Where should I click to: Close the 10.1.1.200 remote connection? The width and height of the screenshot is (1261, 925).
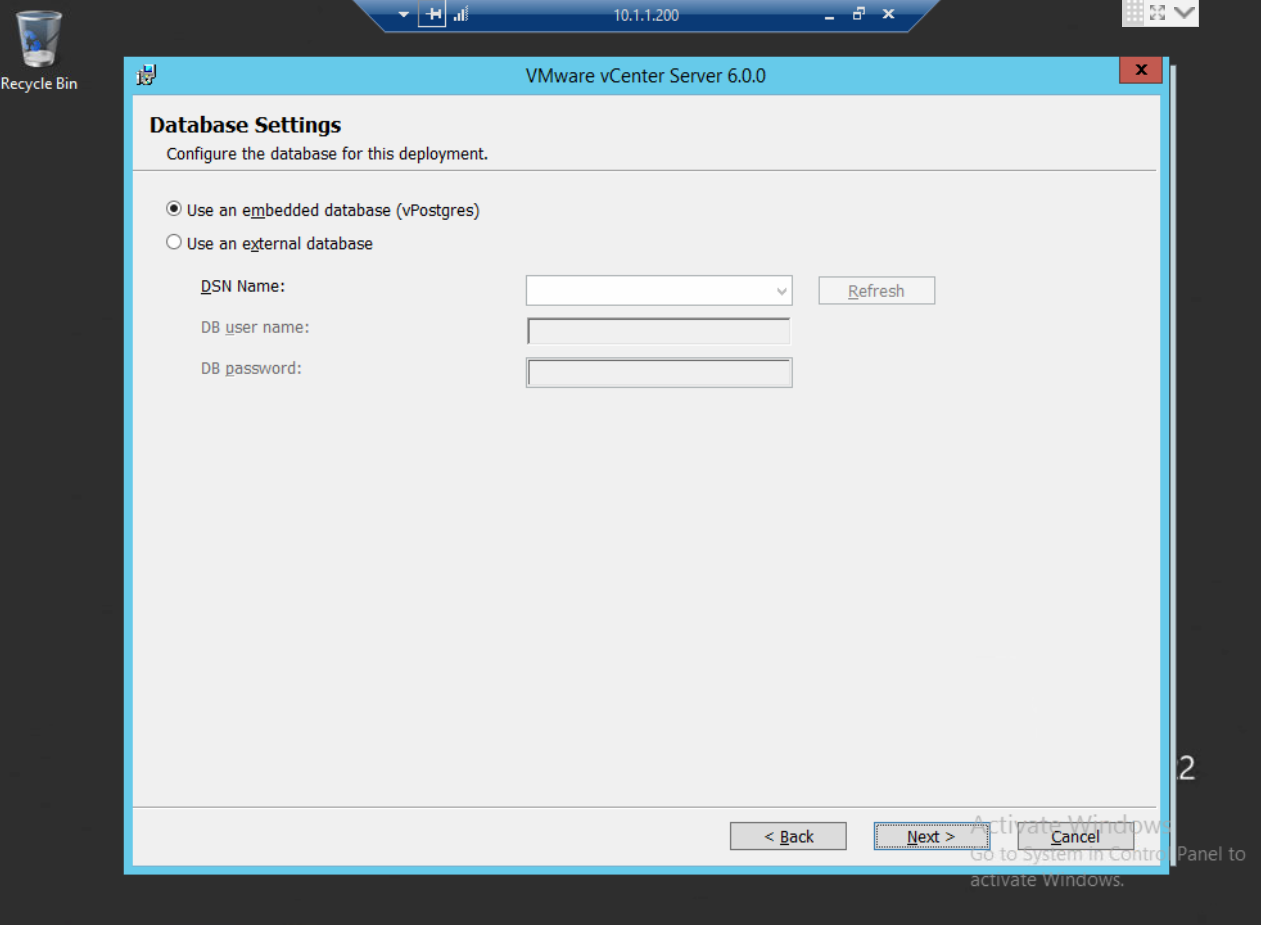click(x=888, y=14)
